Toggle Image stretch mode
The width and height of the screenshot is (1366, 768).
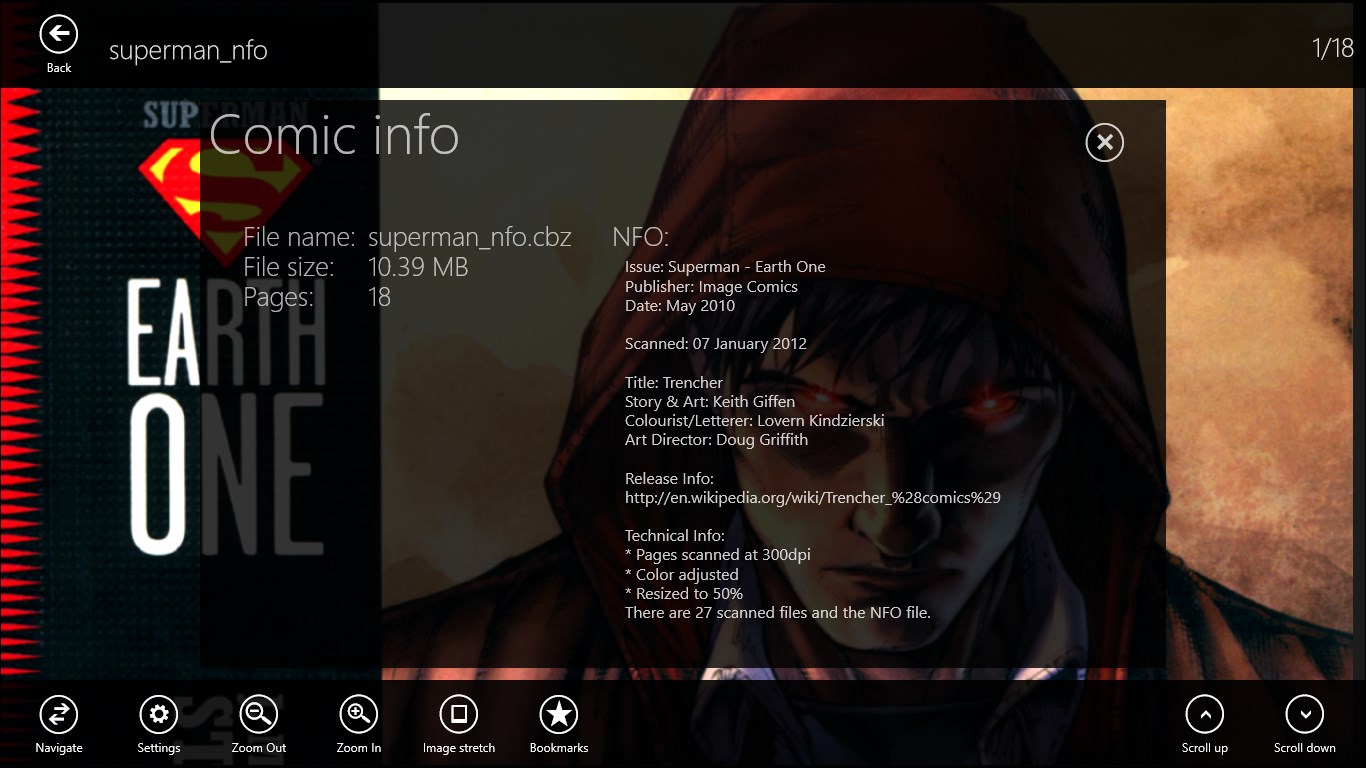(459, 714)
